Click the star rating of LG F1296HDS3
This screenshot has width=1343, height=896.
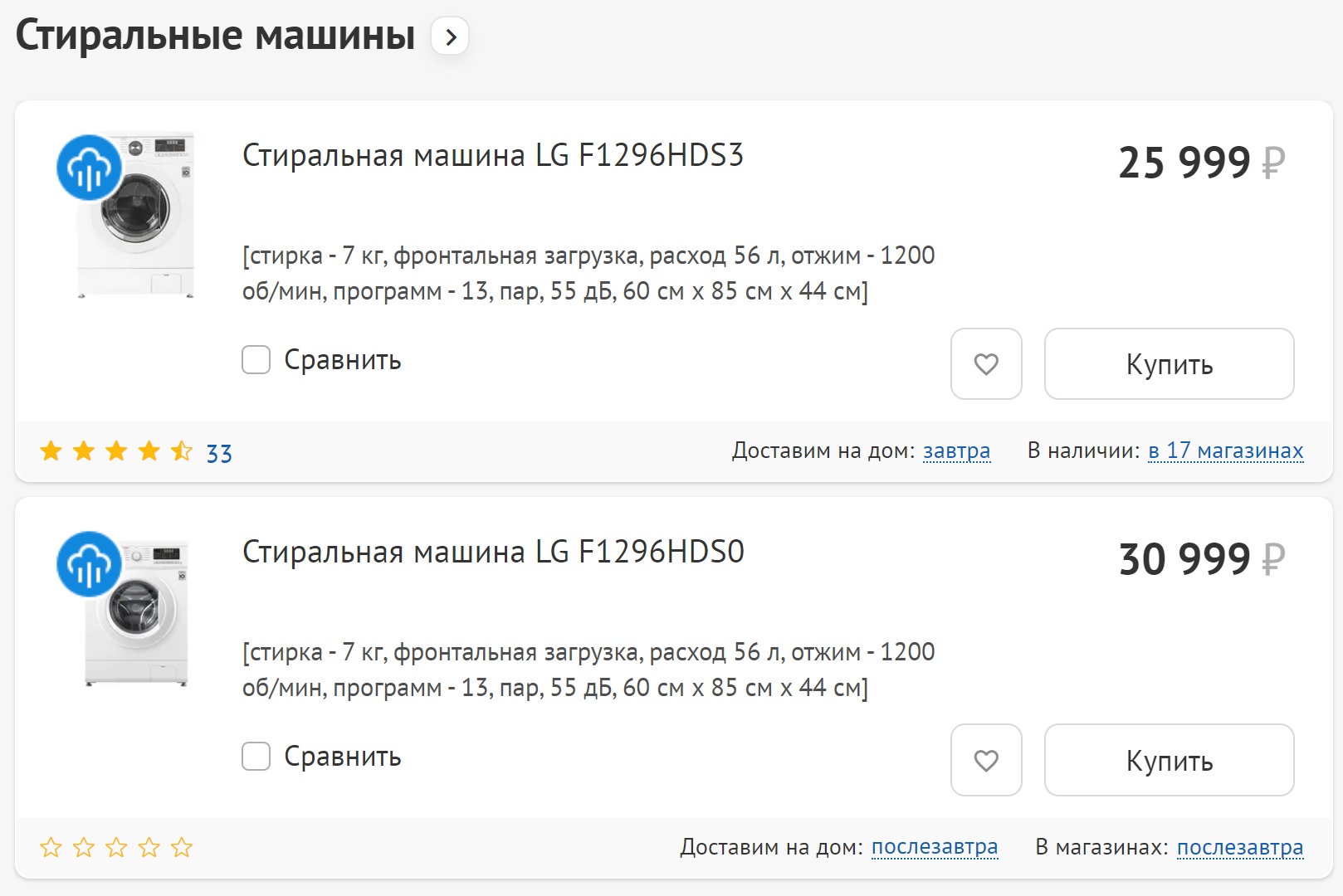point(116,451)
